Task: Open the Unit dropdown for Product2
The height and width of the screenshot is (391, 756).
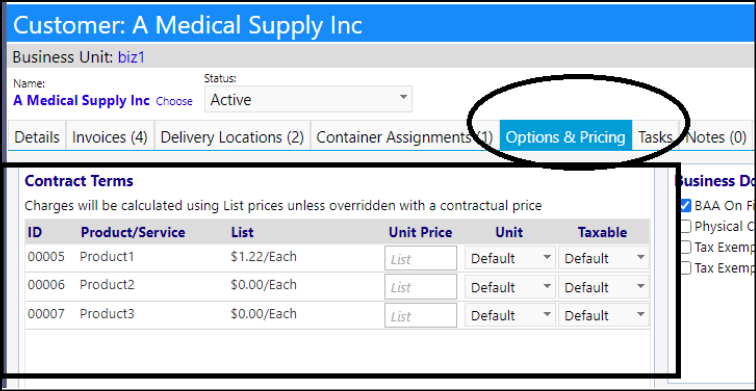Action: (510, 287)
